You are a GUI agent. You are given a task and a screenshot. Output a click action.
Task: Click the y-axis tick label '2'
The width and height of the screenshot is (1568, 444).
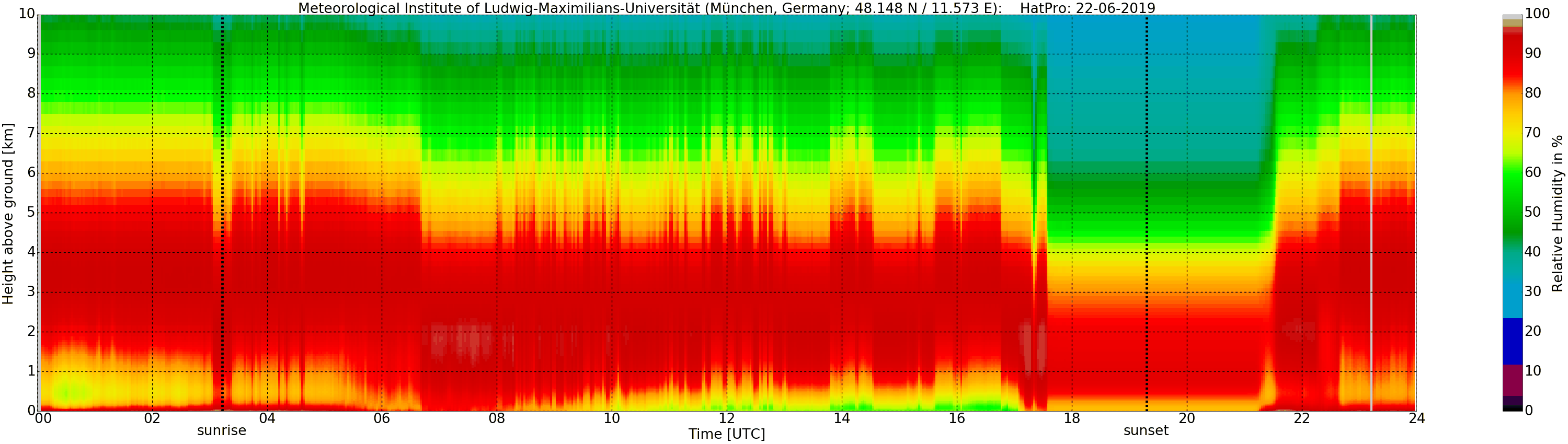[x=32, y=332]
